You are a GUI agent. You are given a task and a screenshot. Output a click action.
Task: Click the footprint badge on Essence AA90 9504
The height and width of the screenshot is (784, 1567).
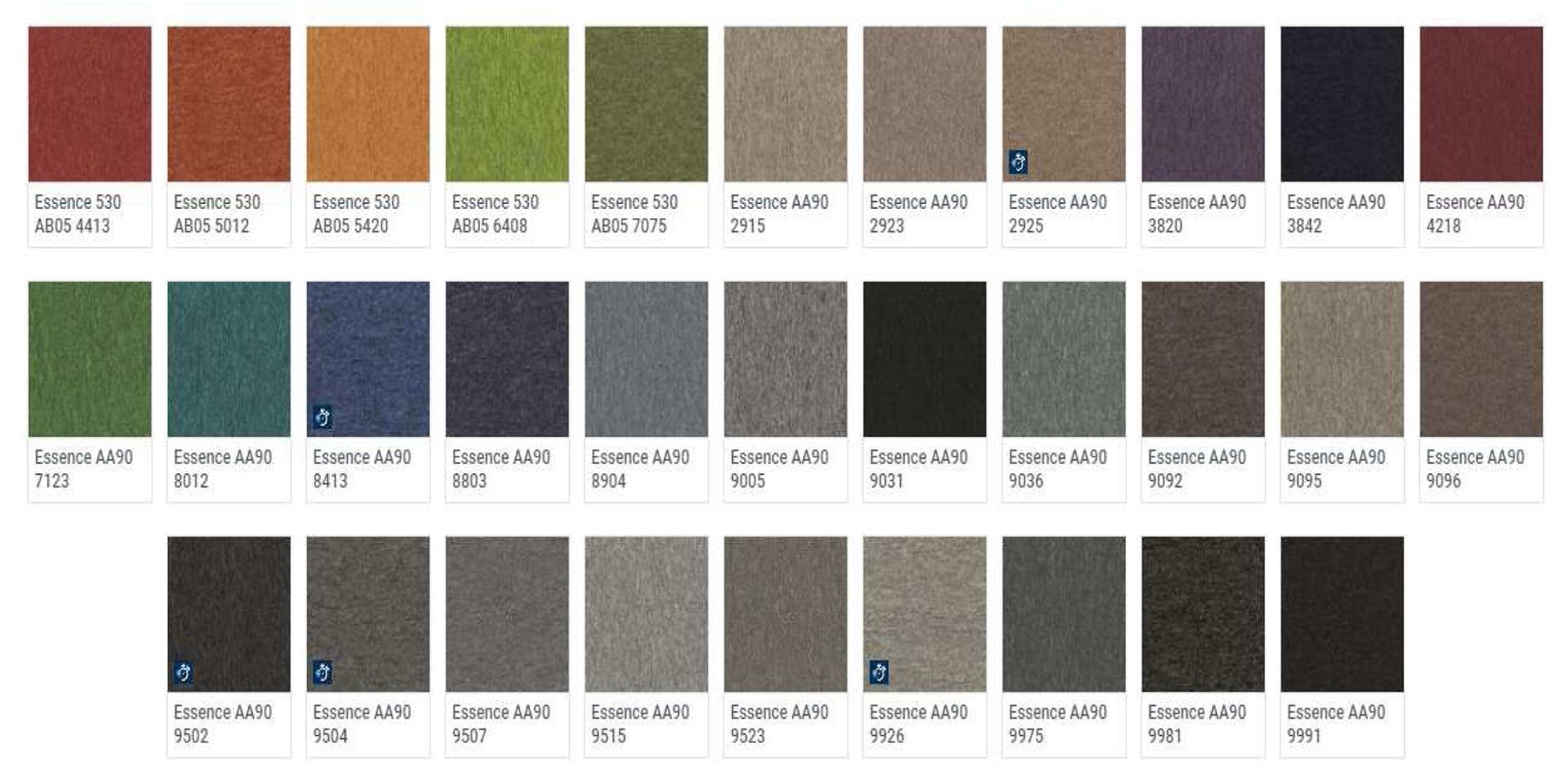tap(323, 671)
